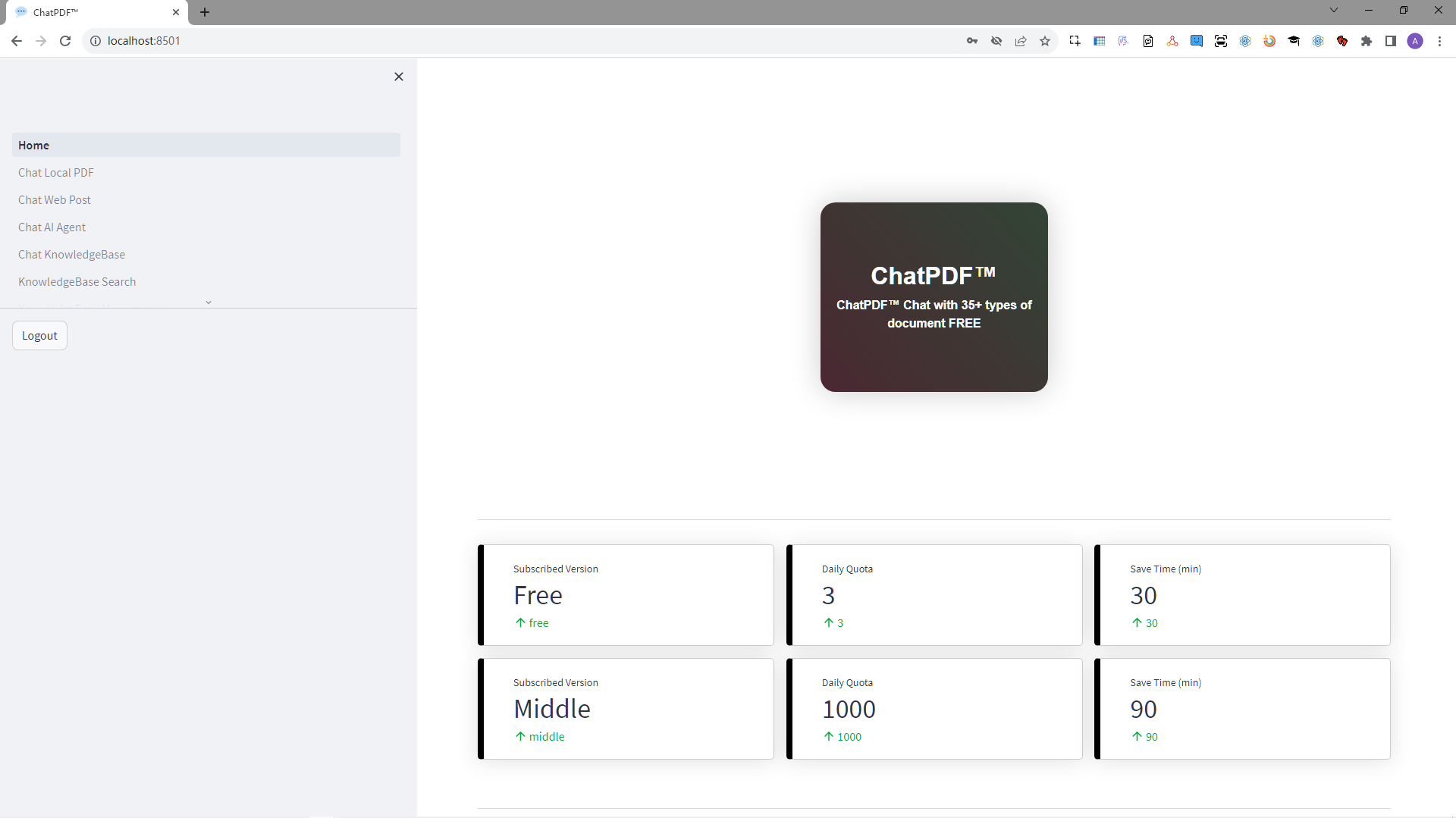Image resolution: width=1456 pixels, height=818 pixels.
Task: Open the document scanner extension icon
Action: tap(1221, 41)
